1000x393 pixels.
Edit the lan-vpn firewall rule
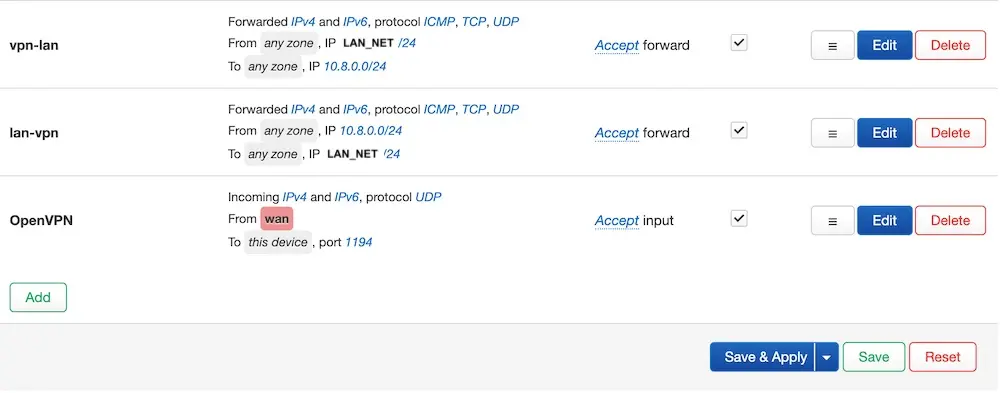885,133
